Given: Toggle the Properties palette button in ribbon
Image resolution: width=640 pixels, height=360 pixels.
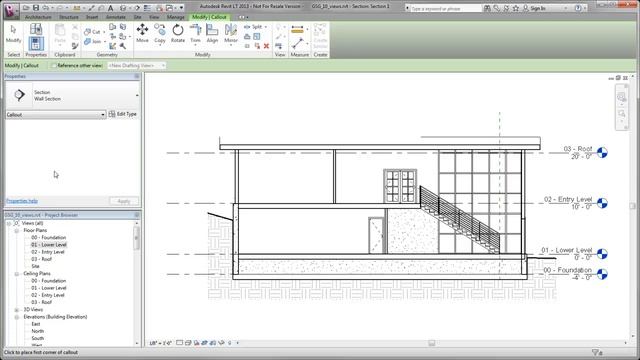Looking at the screenshot, I should [x=36, y=44].
